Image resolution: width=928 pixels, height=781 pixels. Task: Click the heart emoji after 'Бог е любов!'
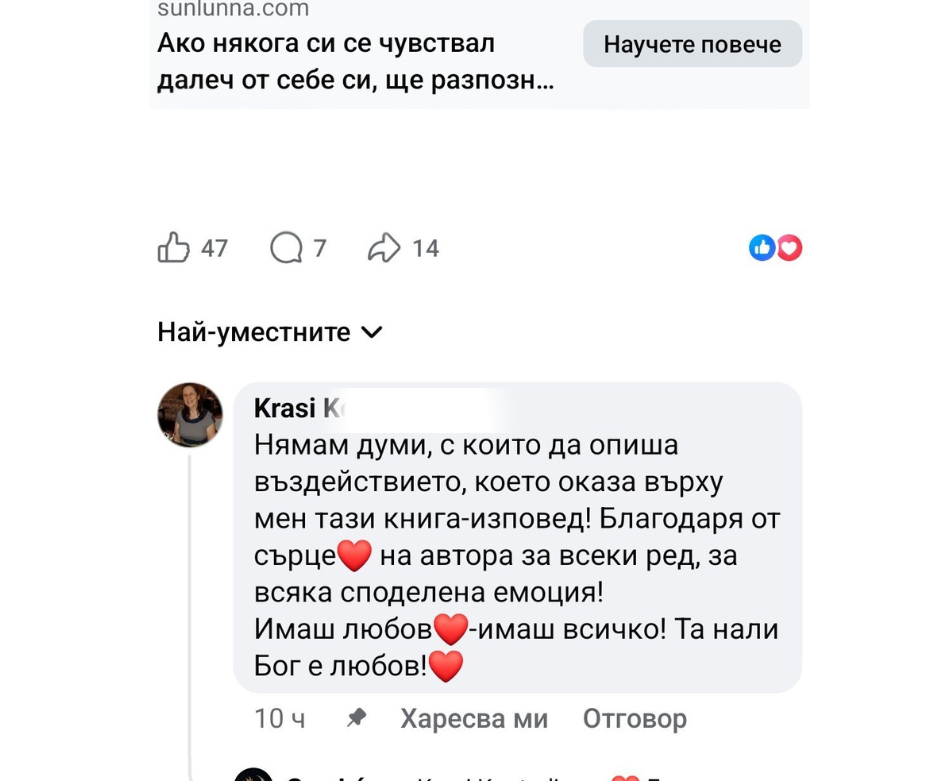[x=445, y=666]
